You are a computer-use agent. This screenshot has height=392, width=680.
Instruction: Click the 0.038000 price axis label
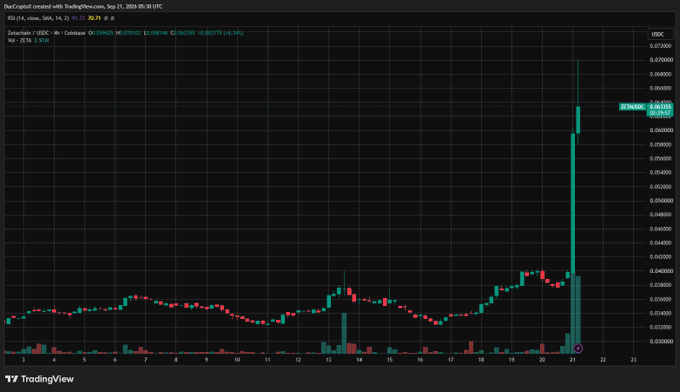pyautogui.click(x=660, y=285)
